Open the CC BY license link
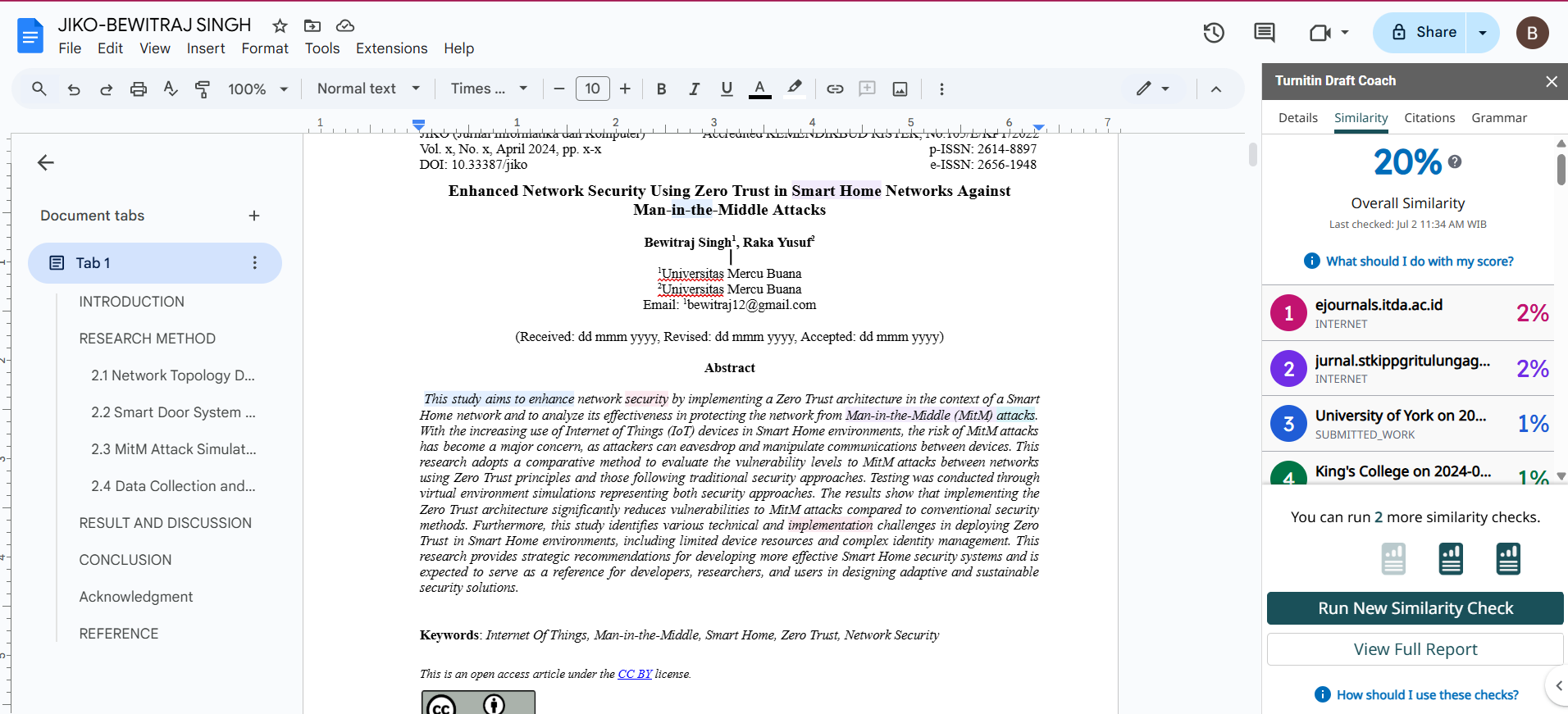 pyautogui.click(x=635, y=674)
